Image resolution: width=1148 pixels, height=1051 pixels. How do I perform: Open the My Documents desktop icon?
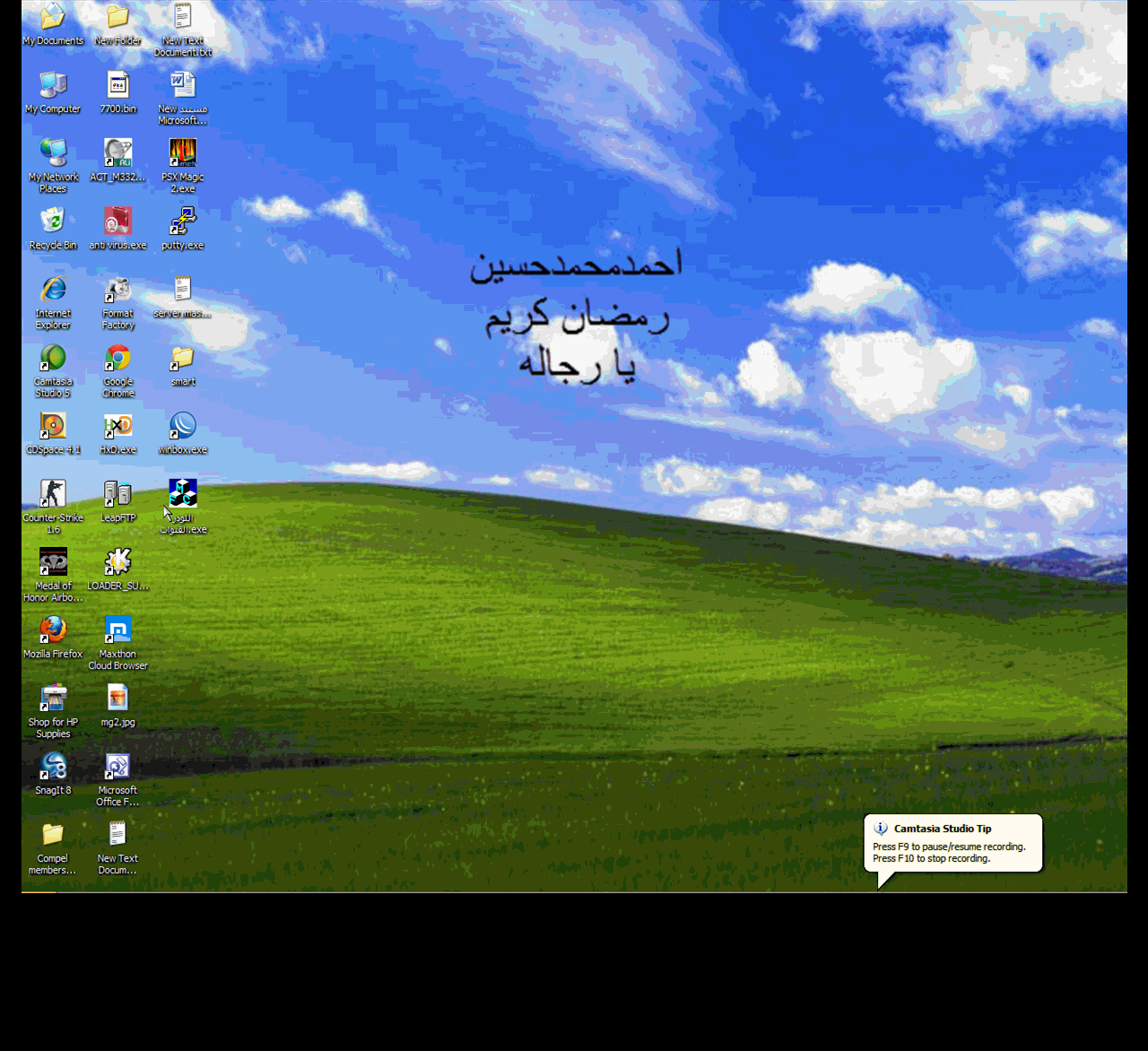click(x=53, y=18)
